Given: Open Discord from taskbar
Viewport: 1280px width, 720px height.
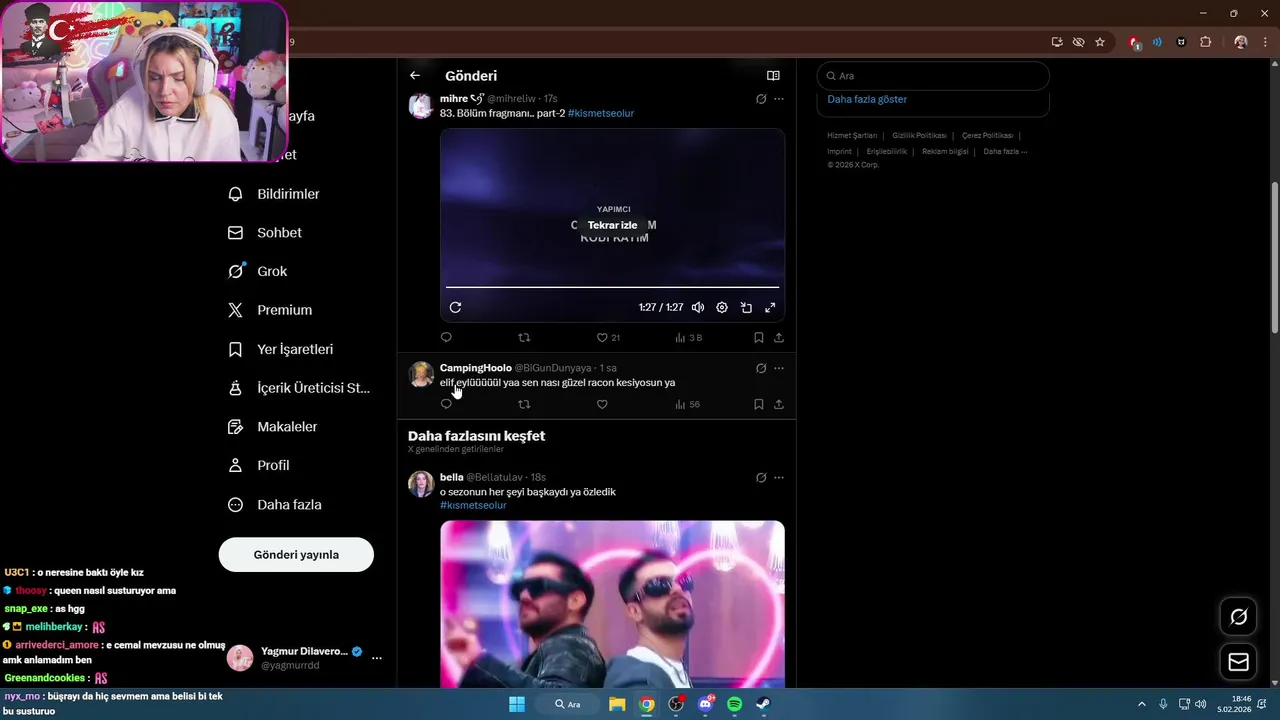Looking at the screenshot, I should tap(706, 704).
